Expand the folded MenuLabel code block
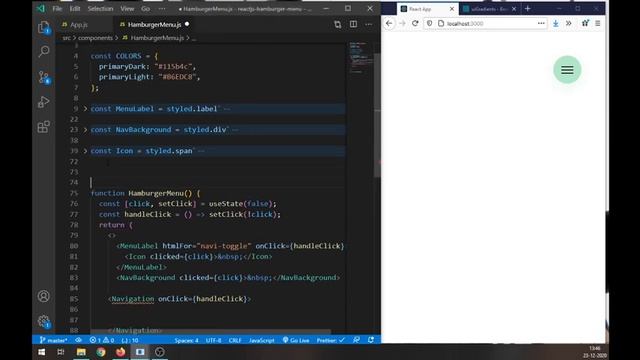640x360 pixels. click(85, 109)
